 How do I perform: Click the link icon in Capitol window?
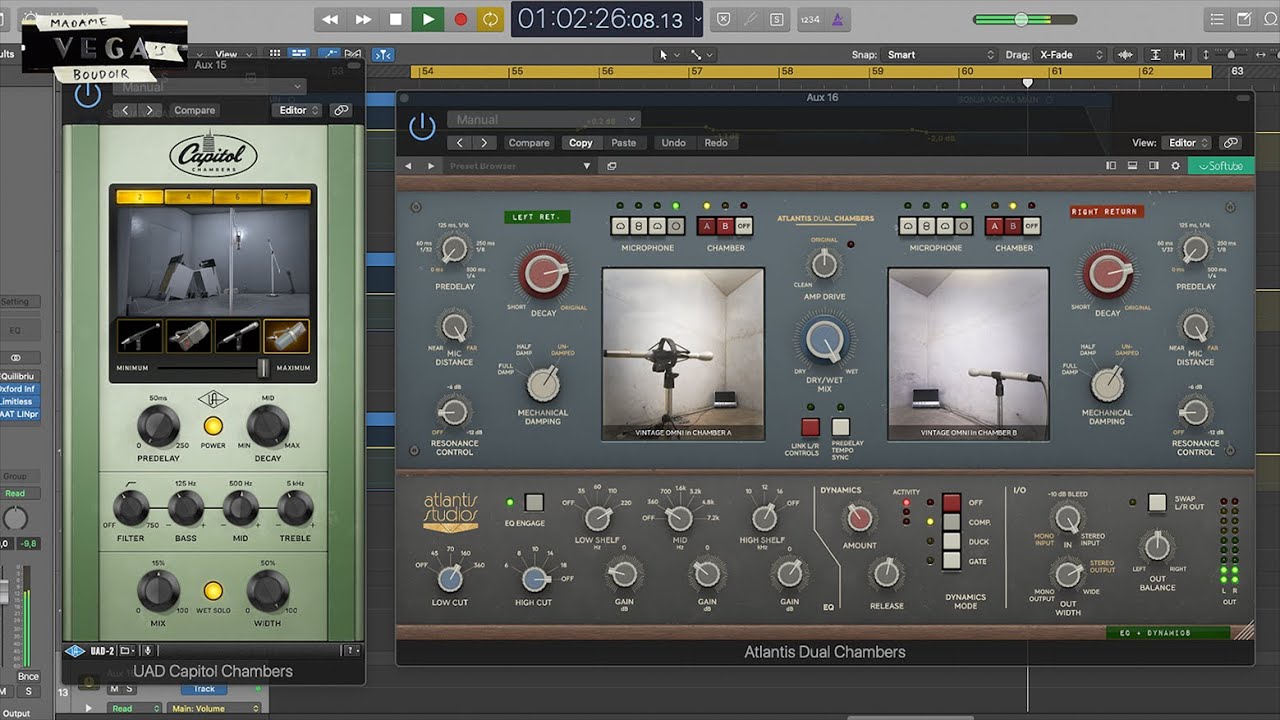pyautogui.click(x=341, y=111)
